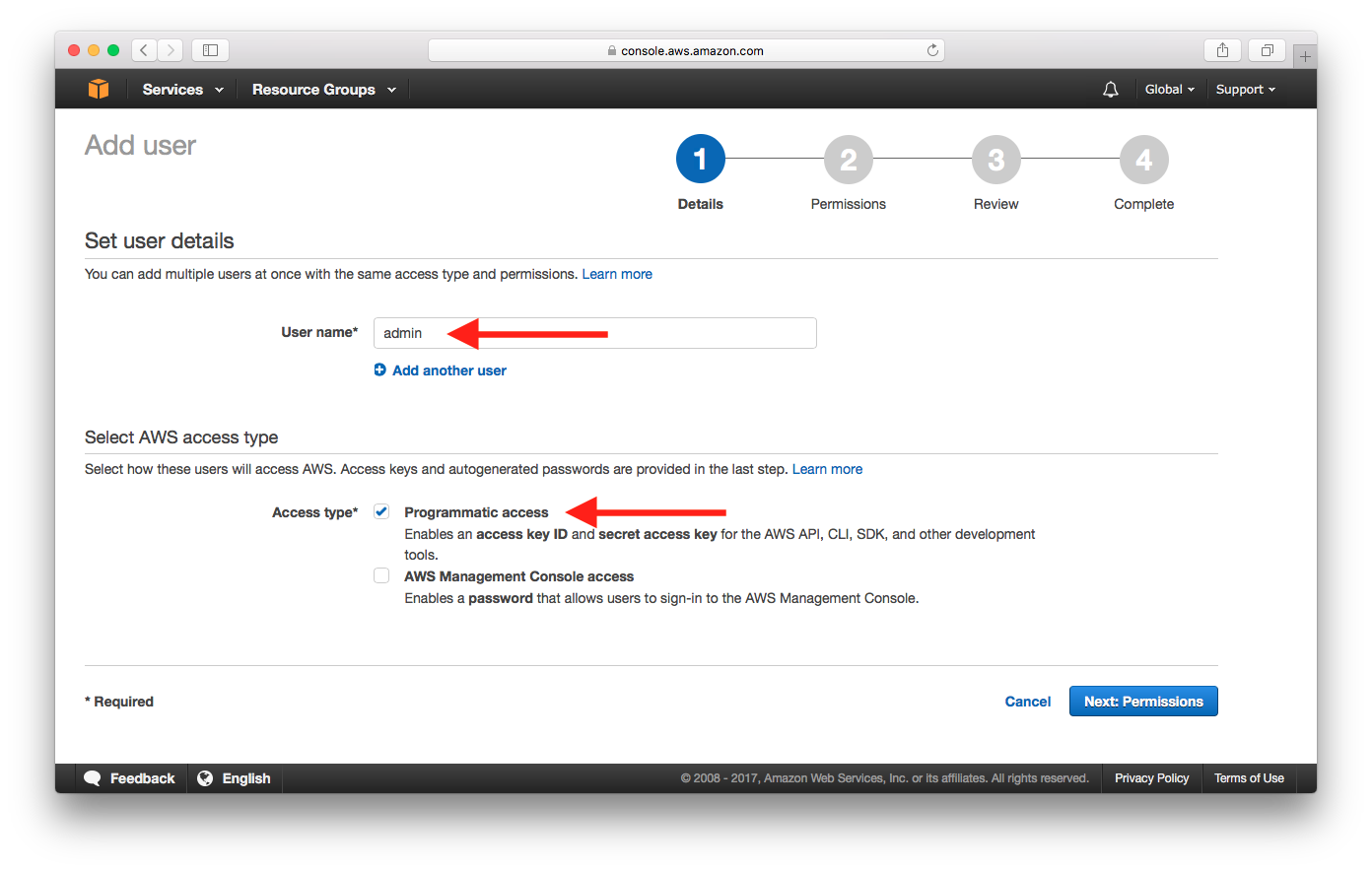The width and height of the screenshot is (1372, 872).
Task: Open the Support dropdown menu
Action: [x=1246, y=90]
